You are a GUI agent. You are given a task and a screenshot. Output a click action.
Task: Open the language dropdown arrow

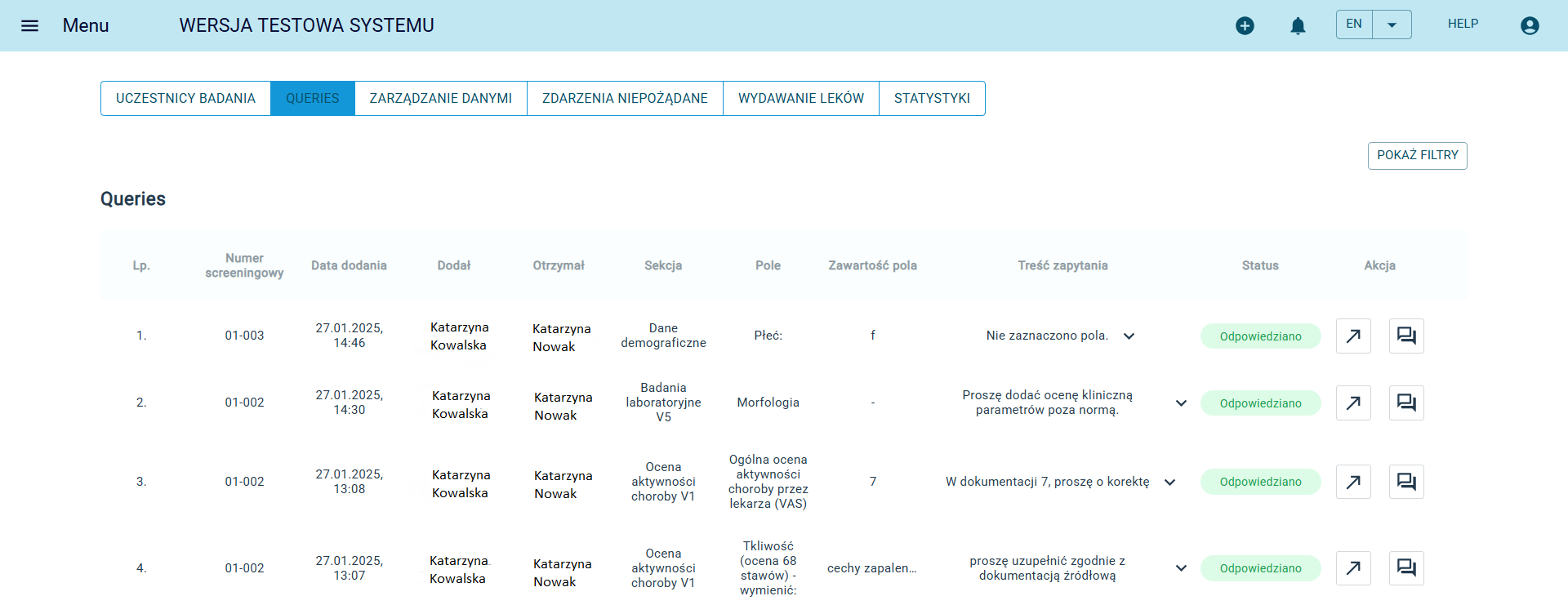coord(1392,24)
